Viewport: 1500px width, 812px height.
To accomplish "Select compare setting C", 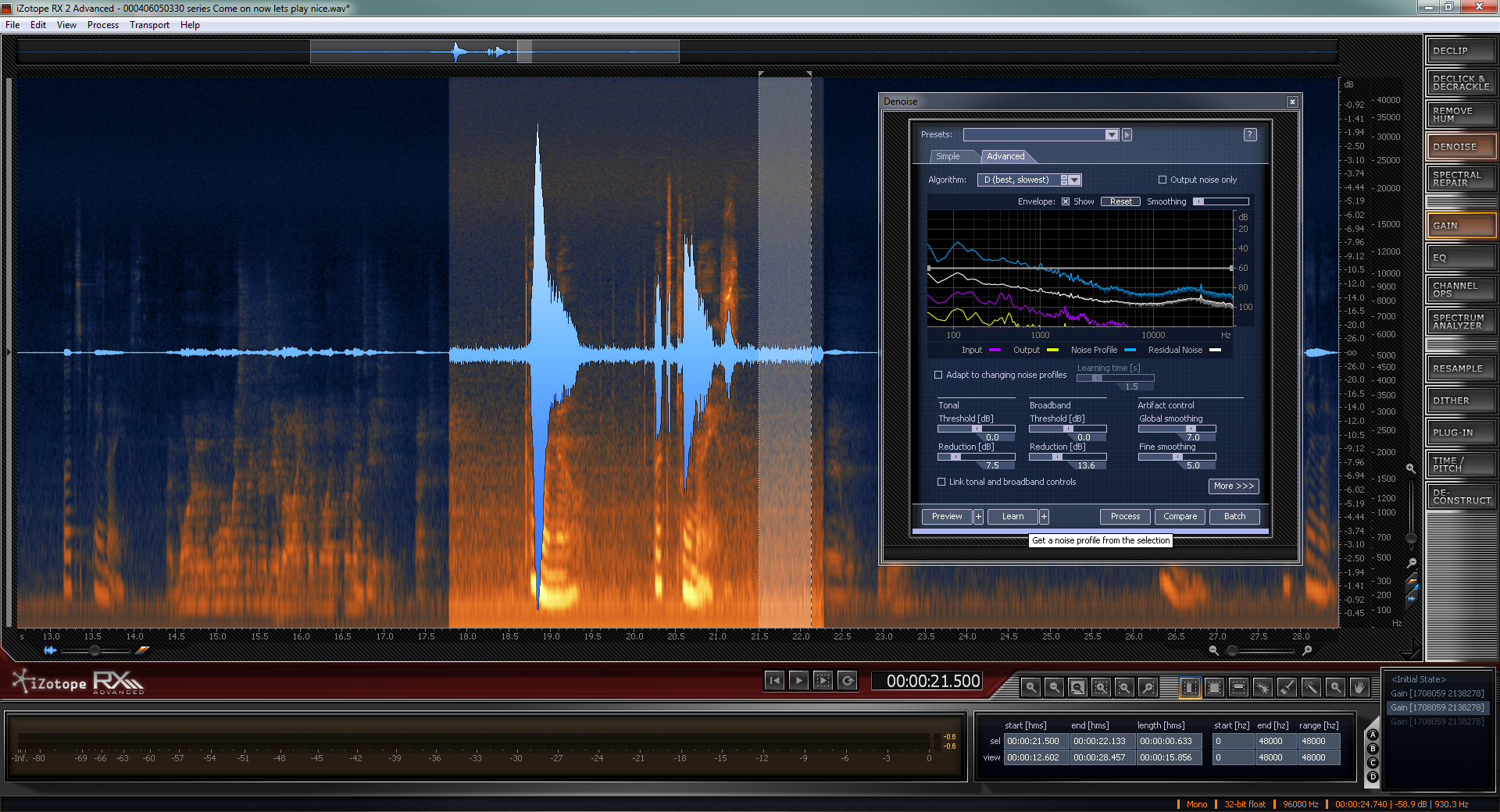I will point(1373,764).
